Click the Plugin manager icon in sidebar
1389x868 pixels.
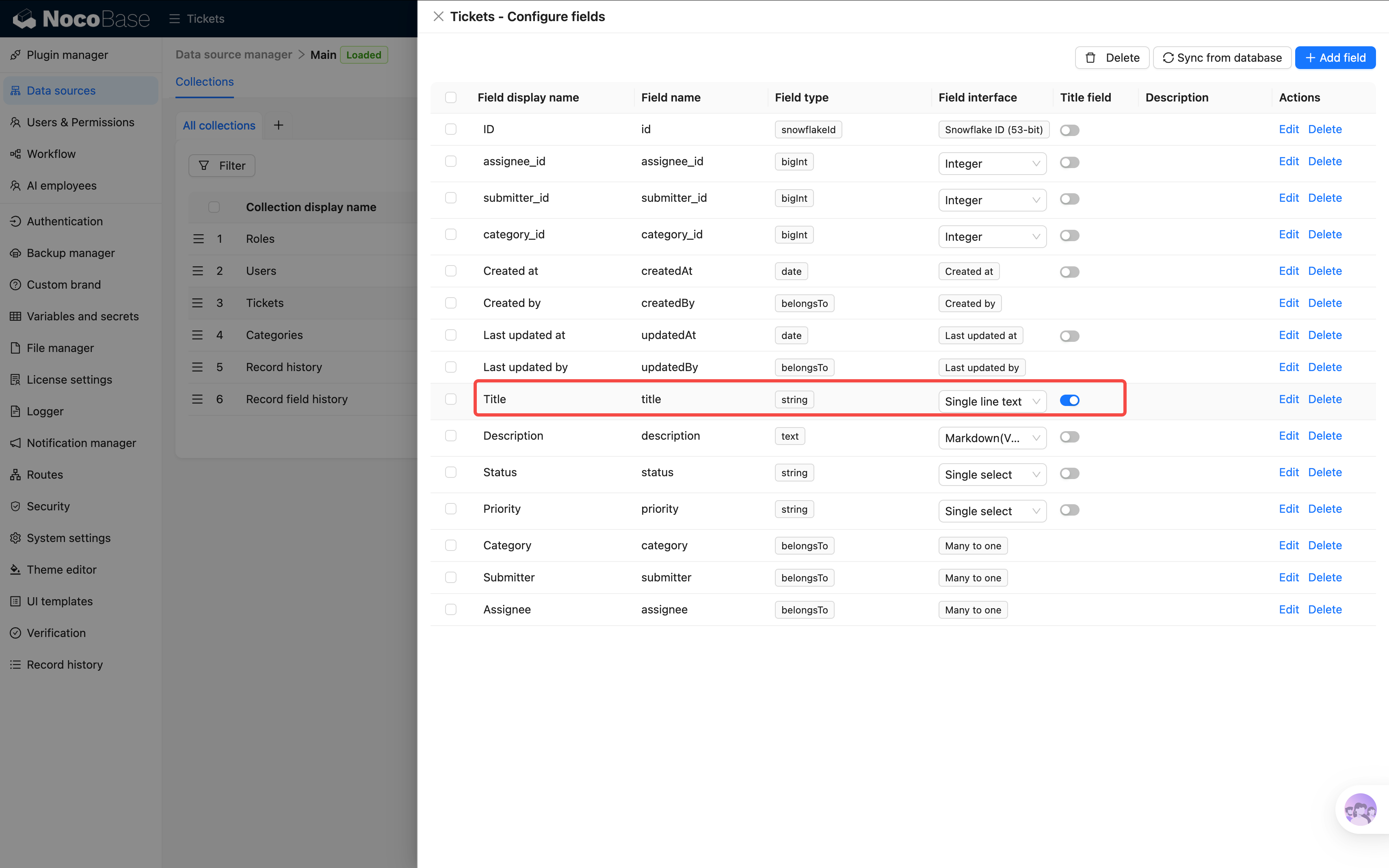(15, 55)
